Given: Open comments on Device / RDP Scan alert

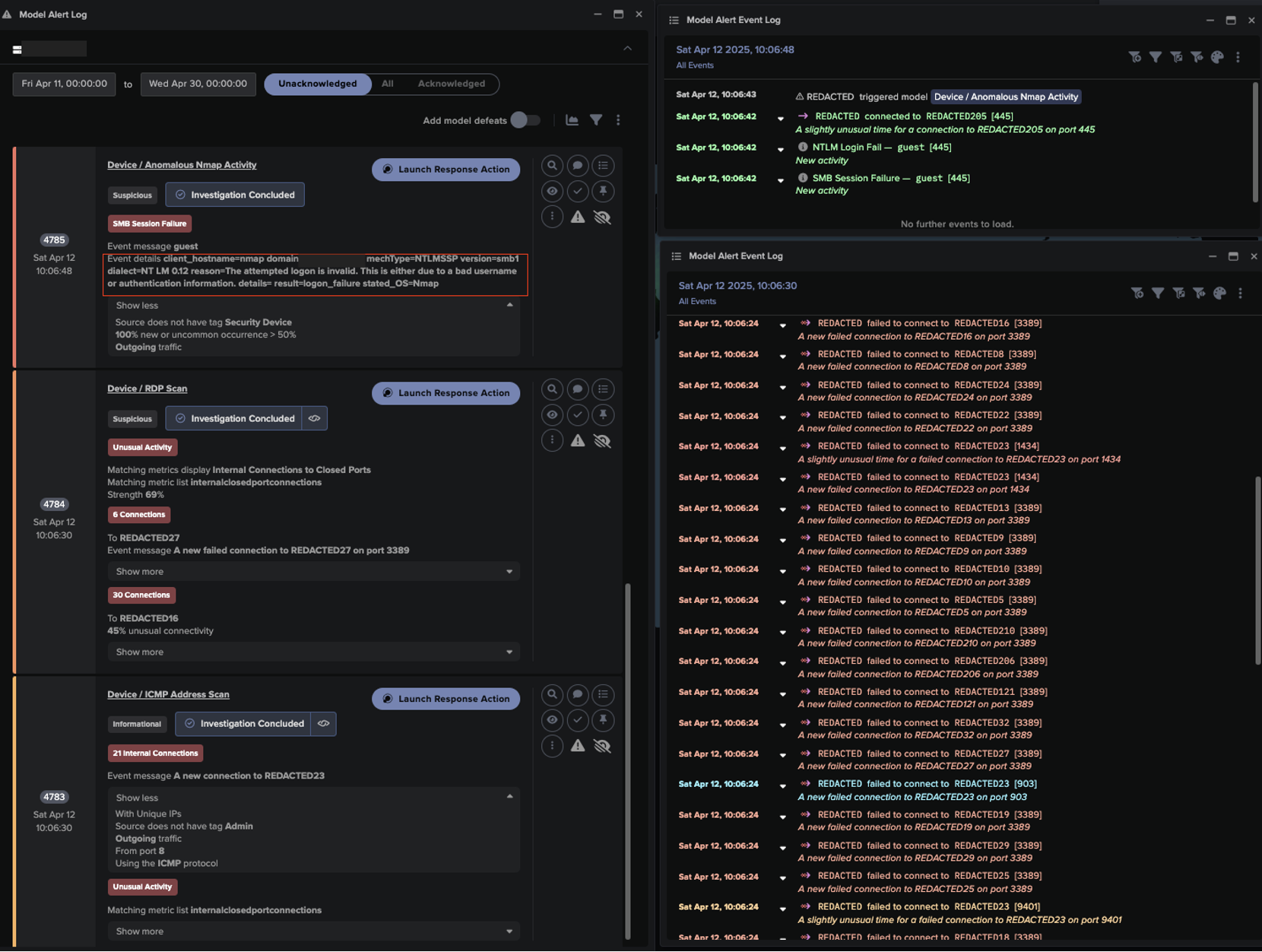Looking at the screenshot, I should pos(578,389).
